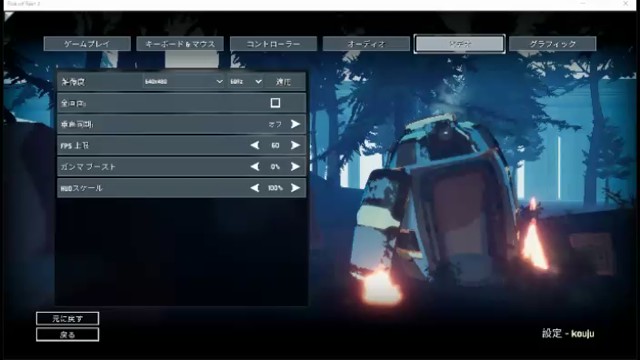Decrease FPS limit with left arrow
Screen dimensions: 640x360
(x=255, y=145)
